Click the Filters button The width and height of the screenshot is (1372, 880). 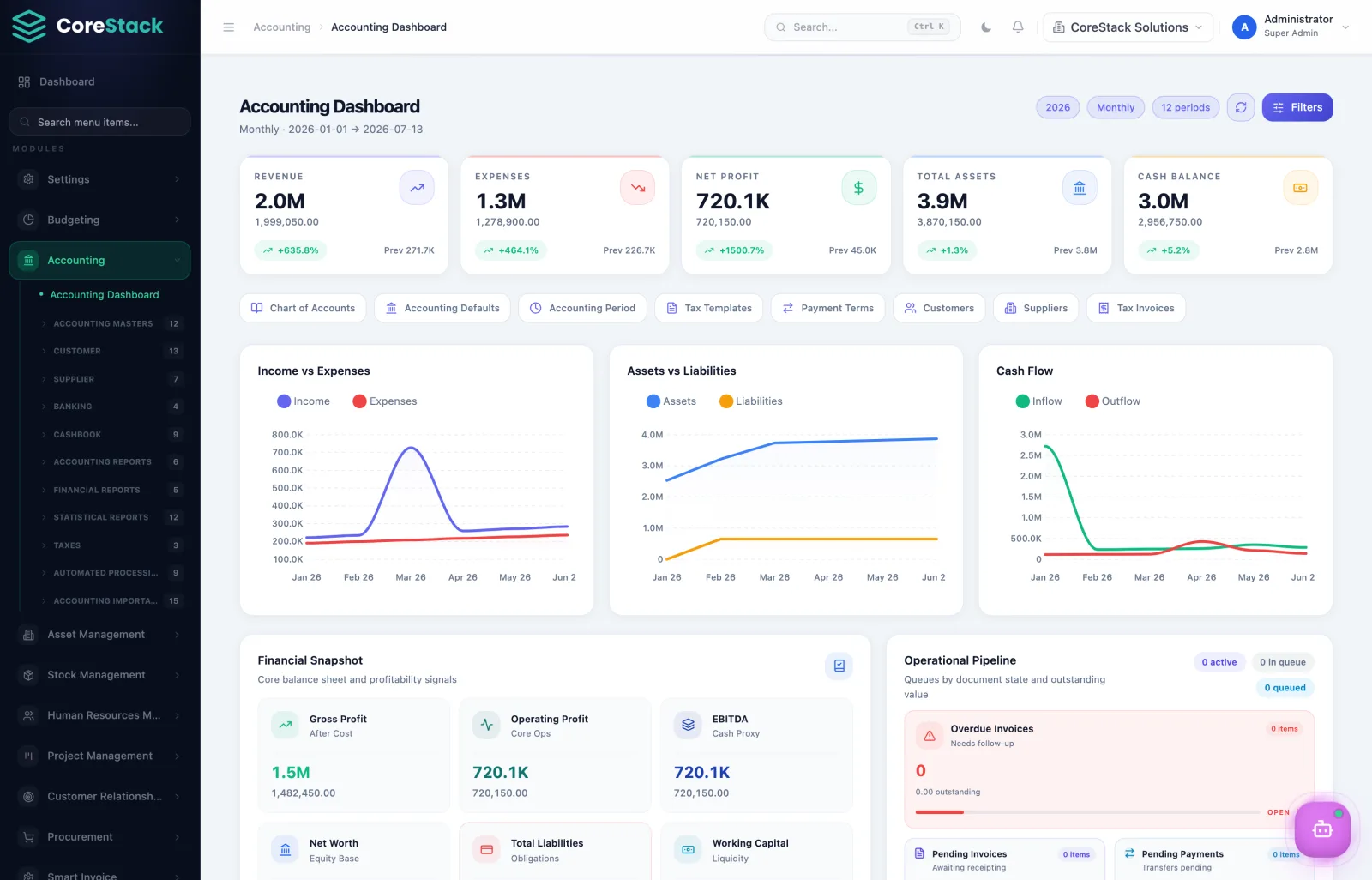[1297, 107]
